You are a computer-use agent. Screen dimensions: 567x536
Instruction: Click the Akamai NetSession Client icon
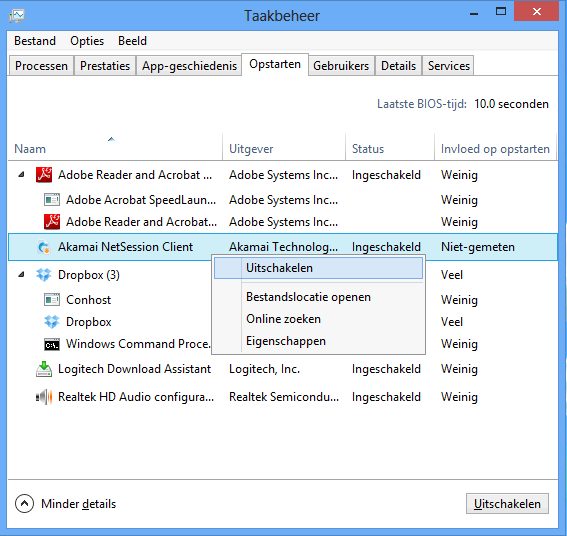[44, 247]
